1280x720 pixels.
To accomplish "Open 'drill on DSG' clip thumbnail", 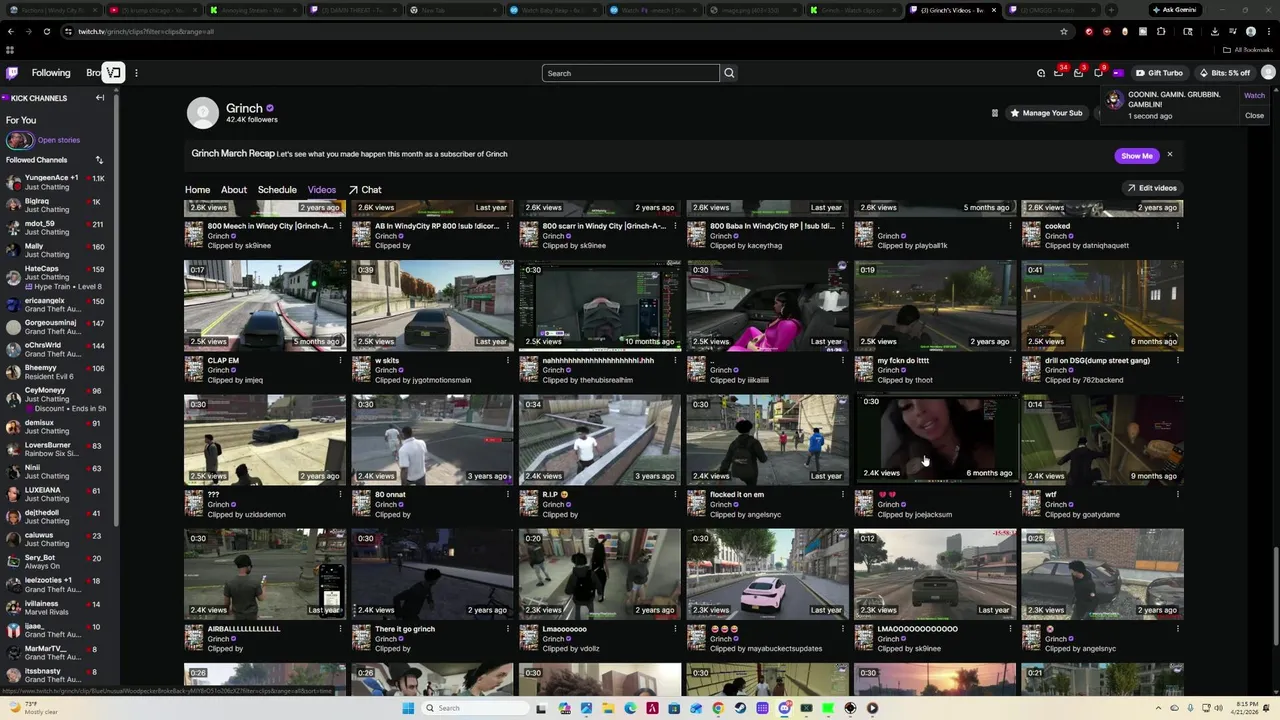I will 1102,305.
